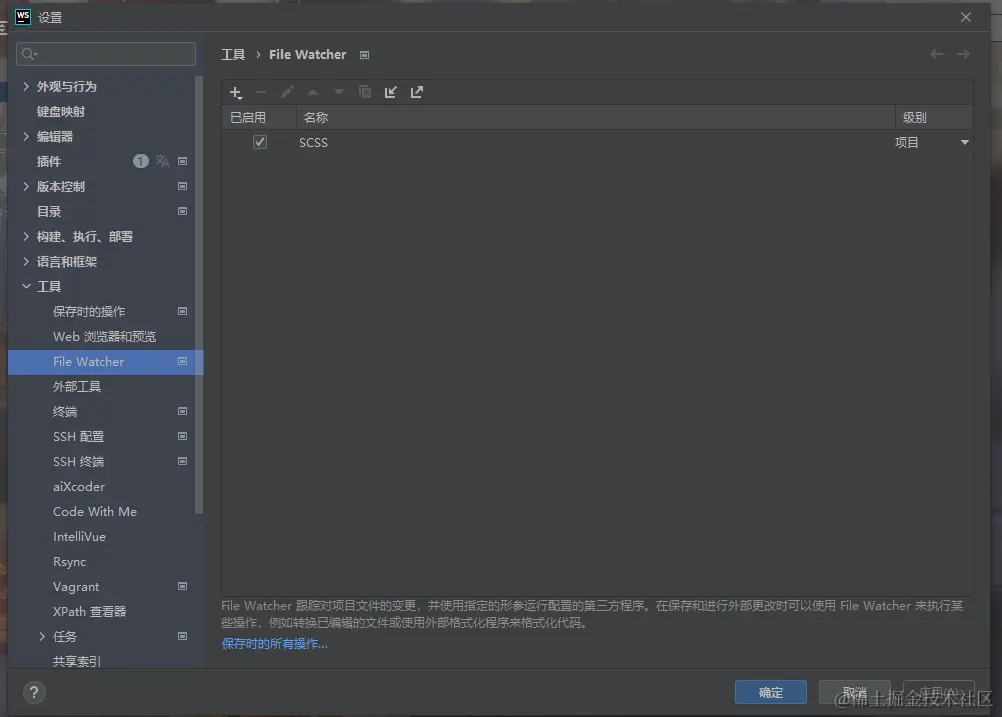Move watcher up with arrow icon
Screen dimensions: 1002x717
(x=313, y=93)
